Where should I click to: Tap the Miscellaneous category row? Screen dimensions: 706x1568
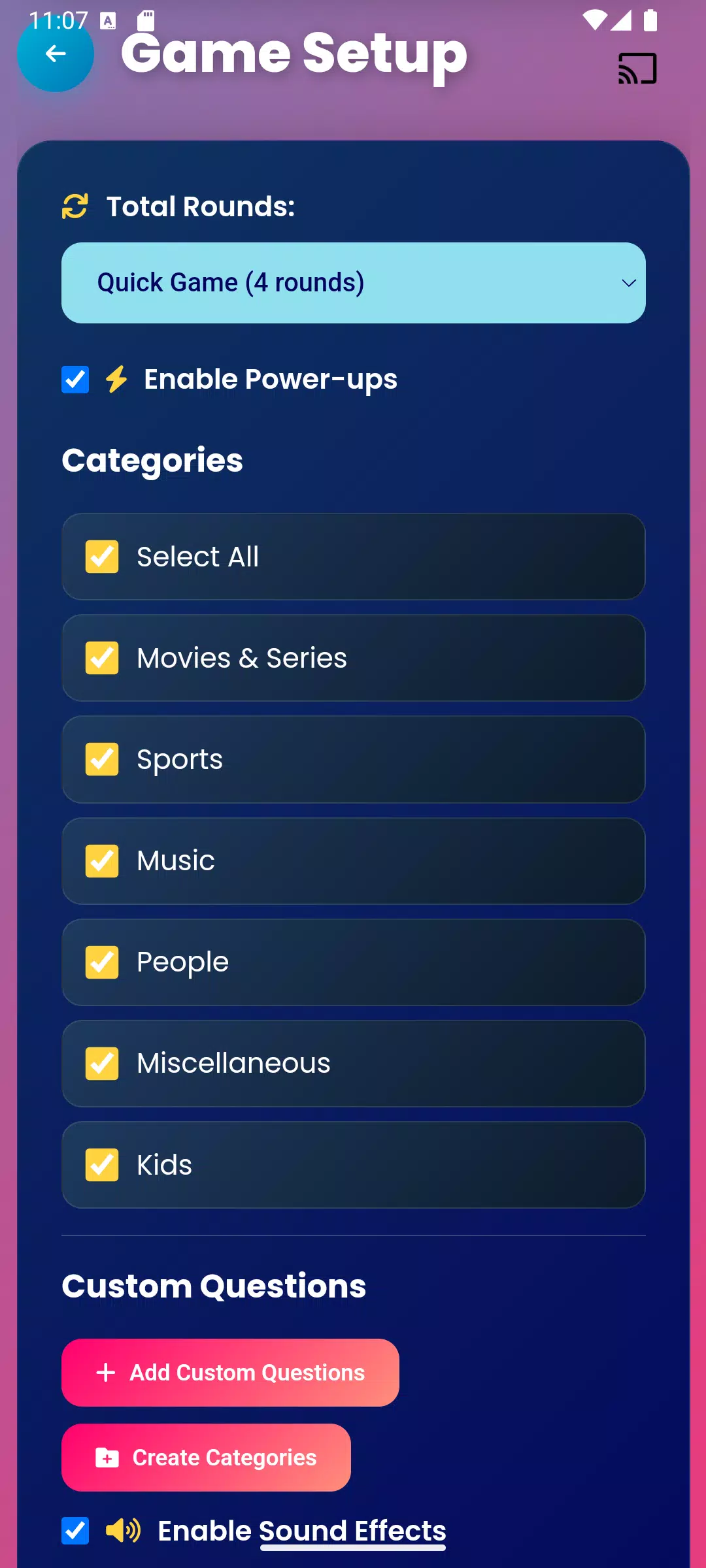coord(353,1064)
